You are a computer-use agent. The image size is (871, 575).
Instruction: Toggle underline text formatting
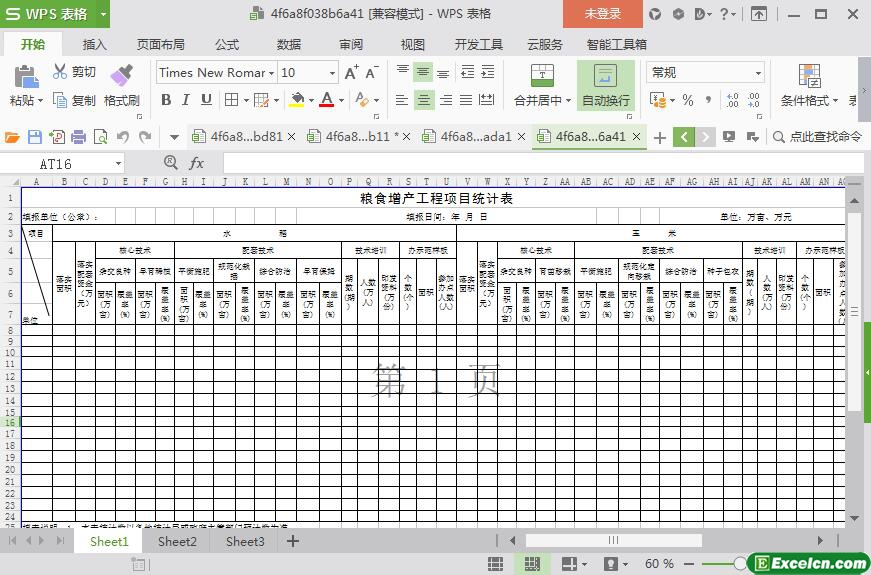tap(206, 100)
